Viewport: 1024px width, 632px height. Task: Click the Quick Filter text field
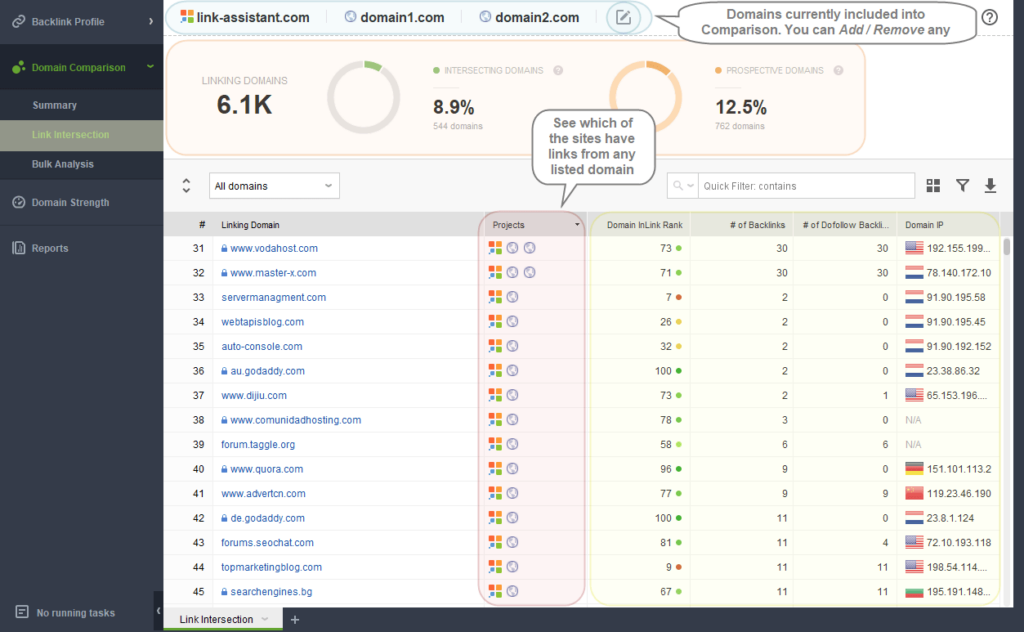click(x=805, y=186)
